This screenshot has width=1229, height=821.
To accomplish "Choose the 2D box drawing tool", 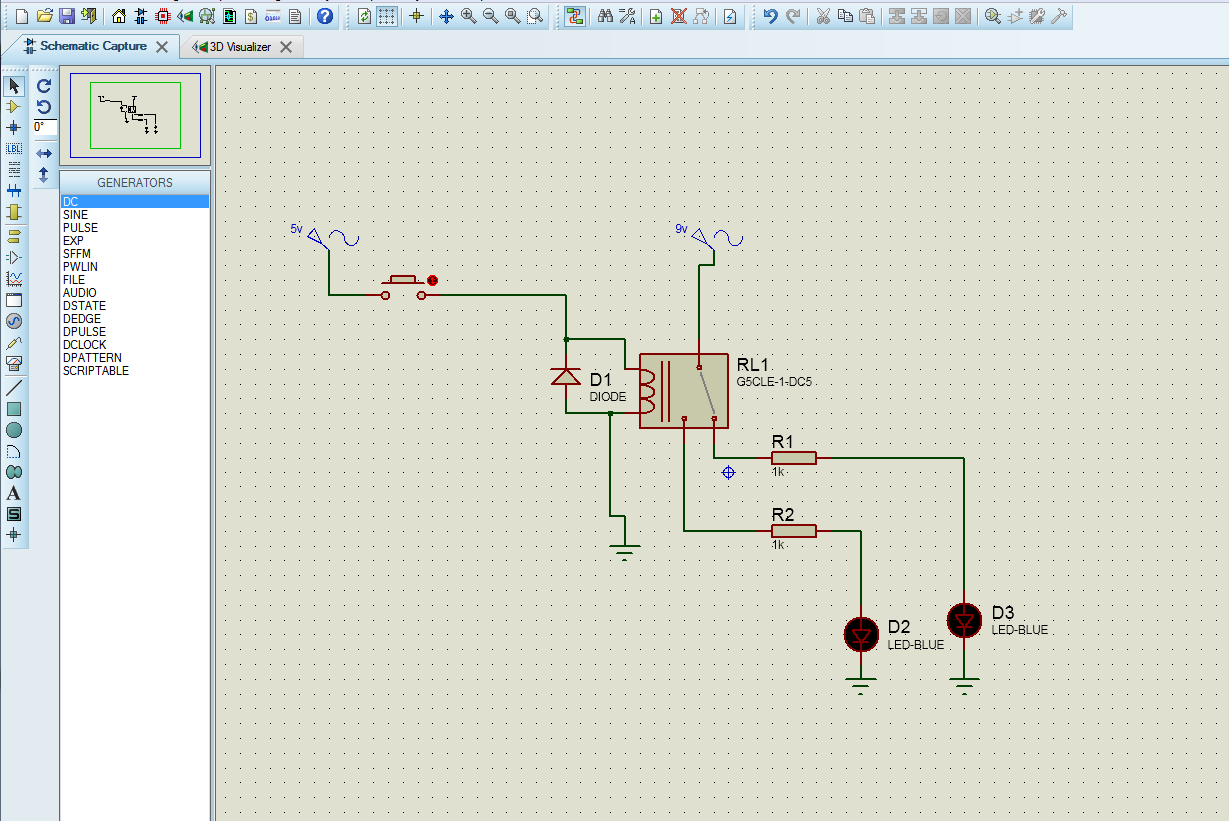I will point(14,409).
